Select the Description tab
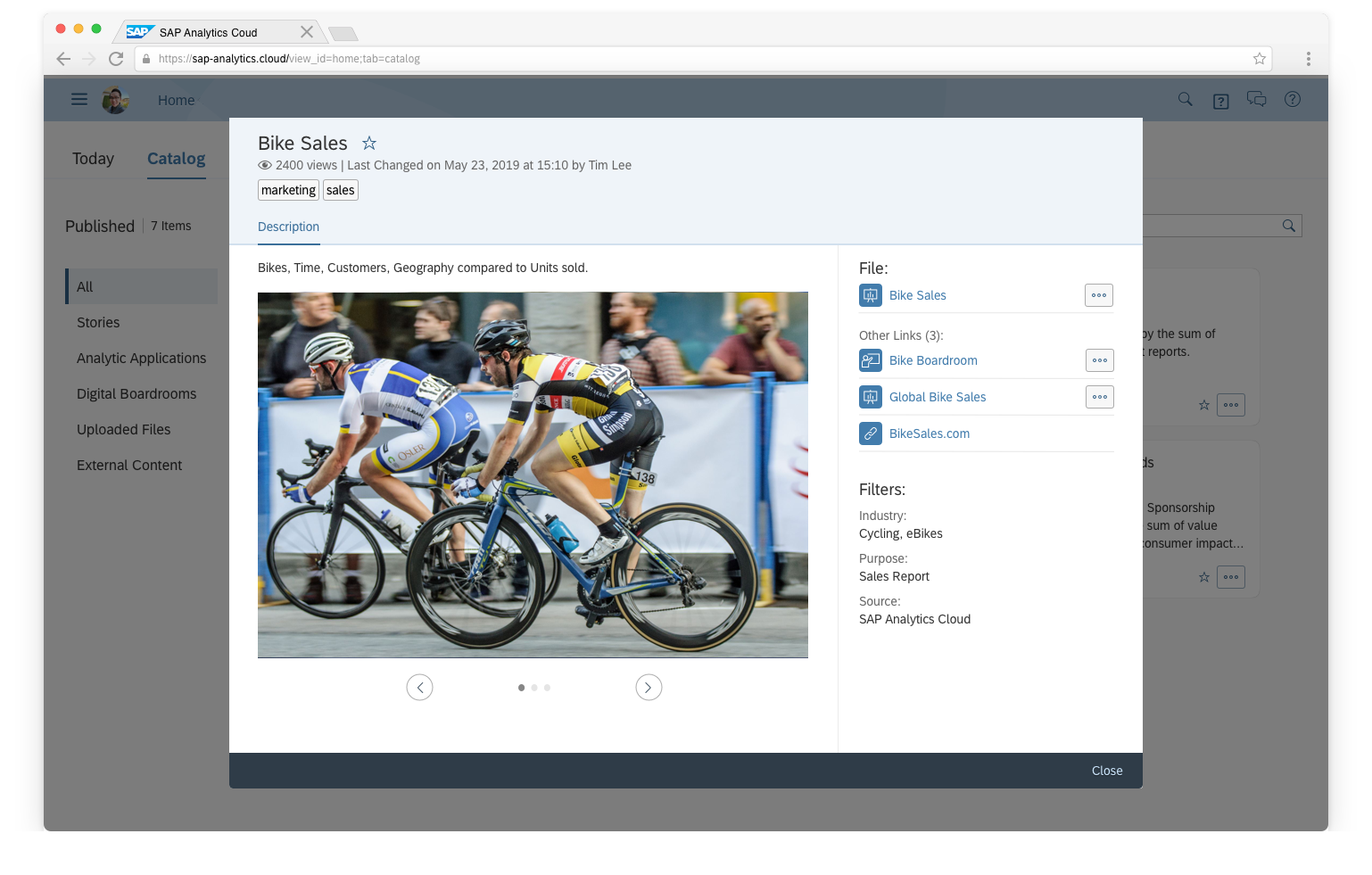1372x875 pixels. tap(288, 227)
